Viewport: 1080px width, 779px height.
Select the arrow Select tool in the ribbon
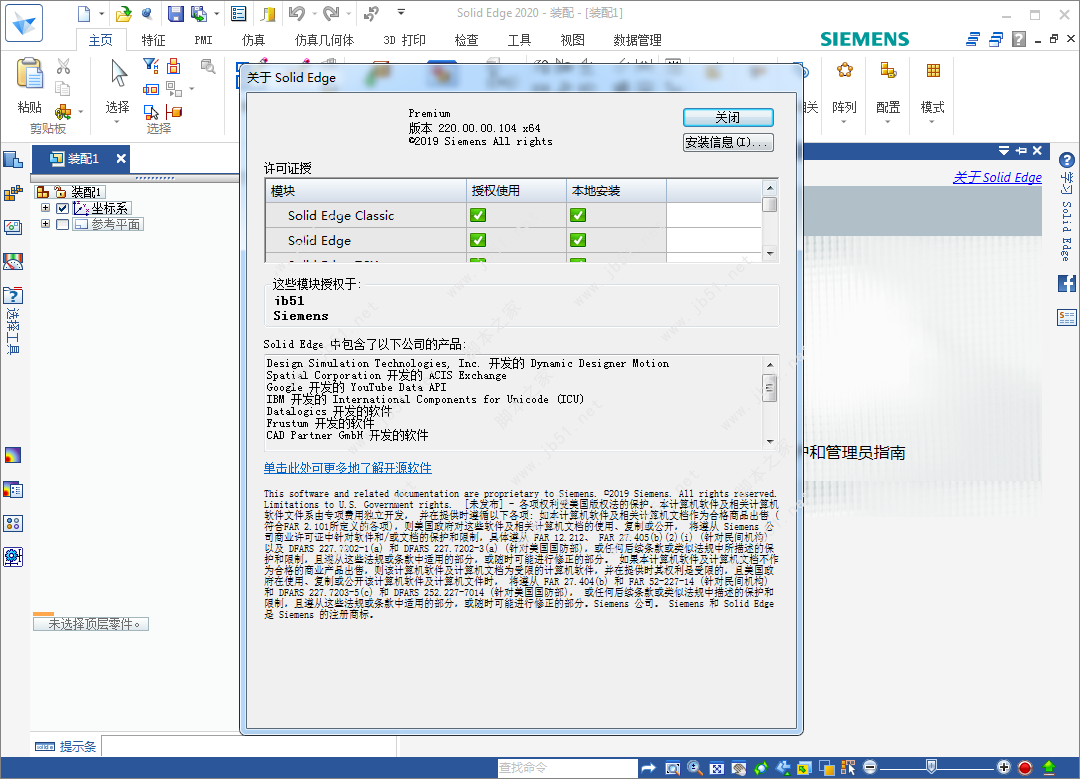click(x=117, y=73)
